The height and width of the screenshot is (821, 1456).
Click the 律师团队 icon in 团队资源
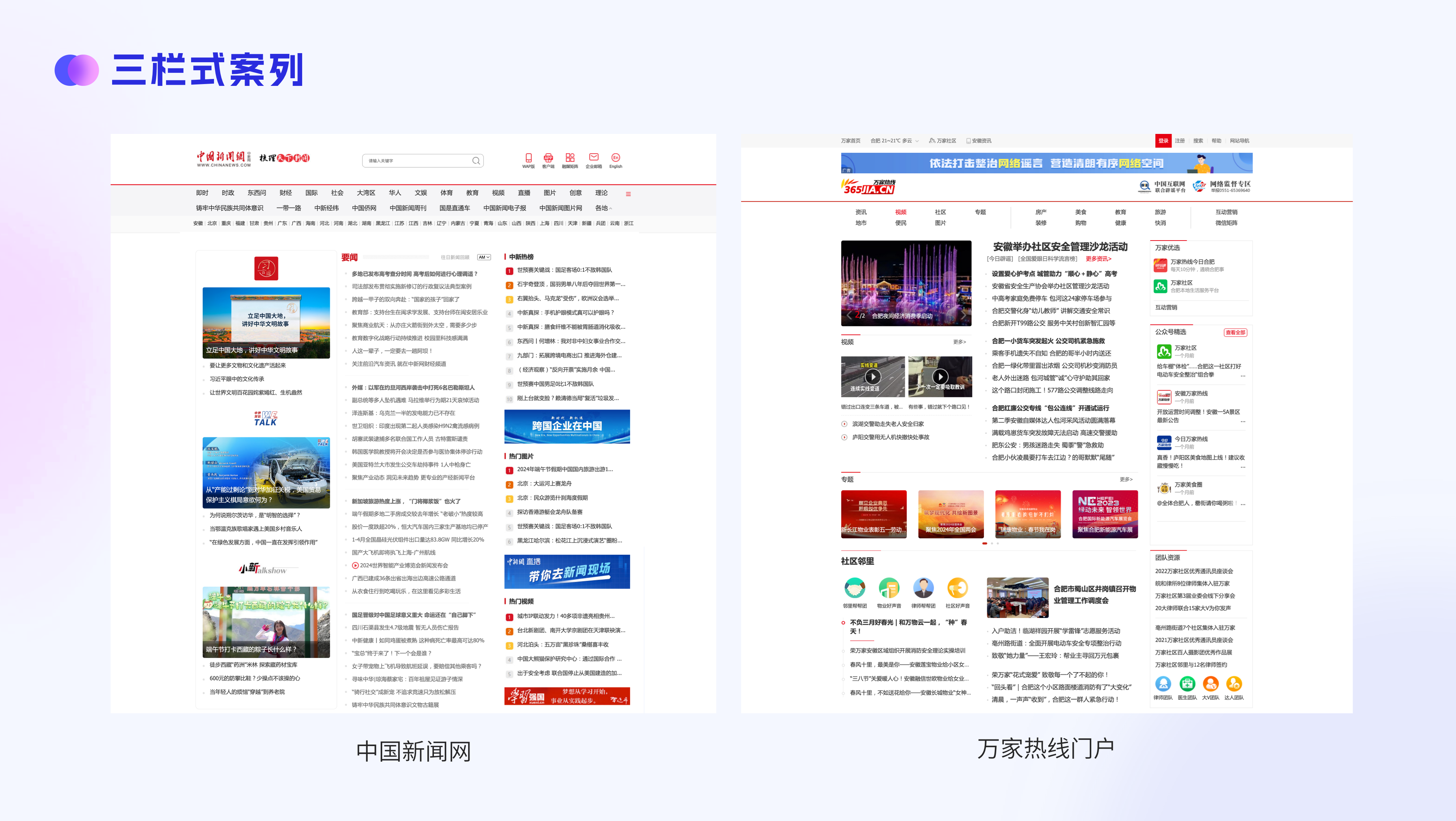pyautogui.click(x=1163, y=684)
